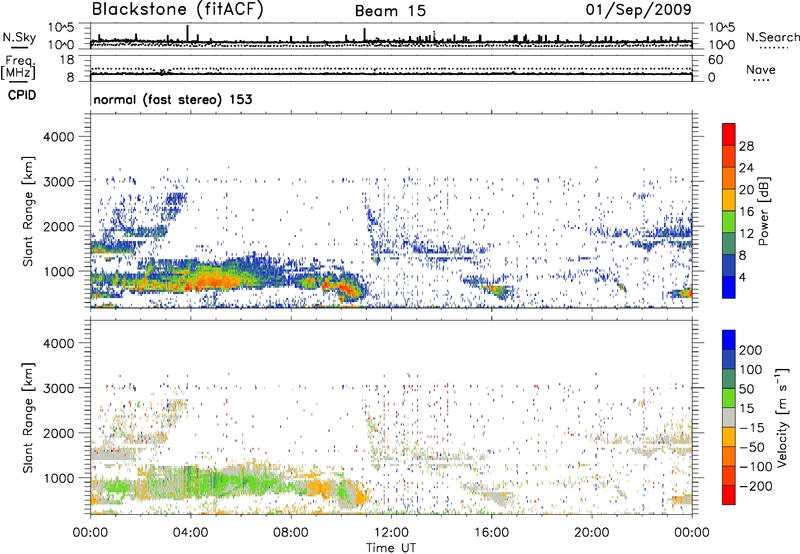Screen dimensions: 800x554
Task: Click the "20:00" time tick label
Action: (591, 533)
